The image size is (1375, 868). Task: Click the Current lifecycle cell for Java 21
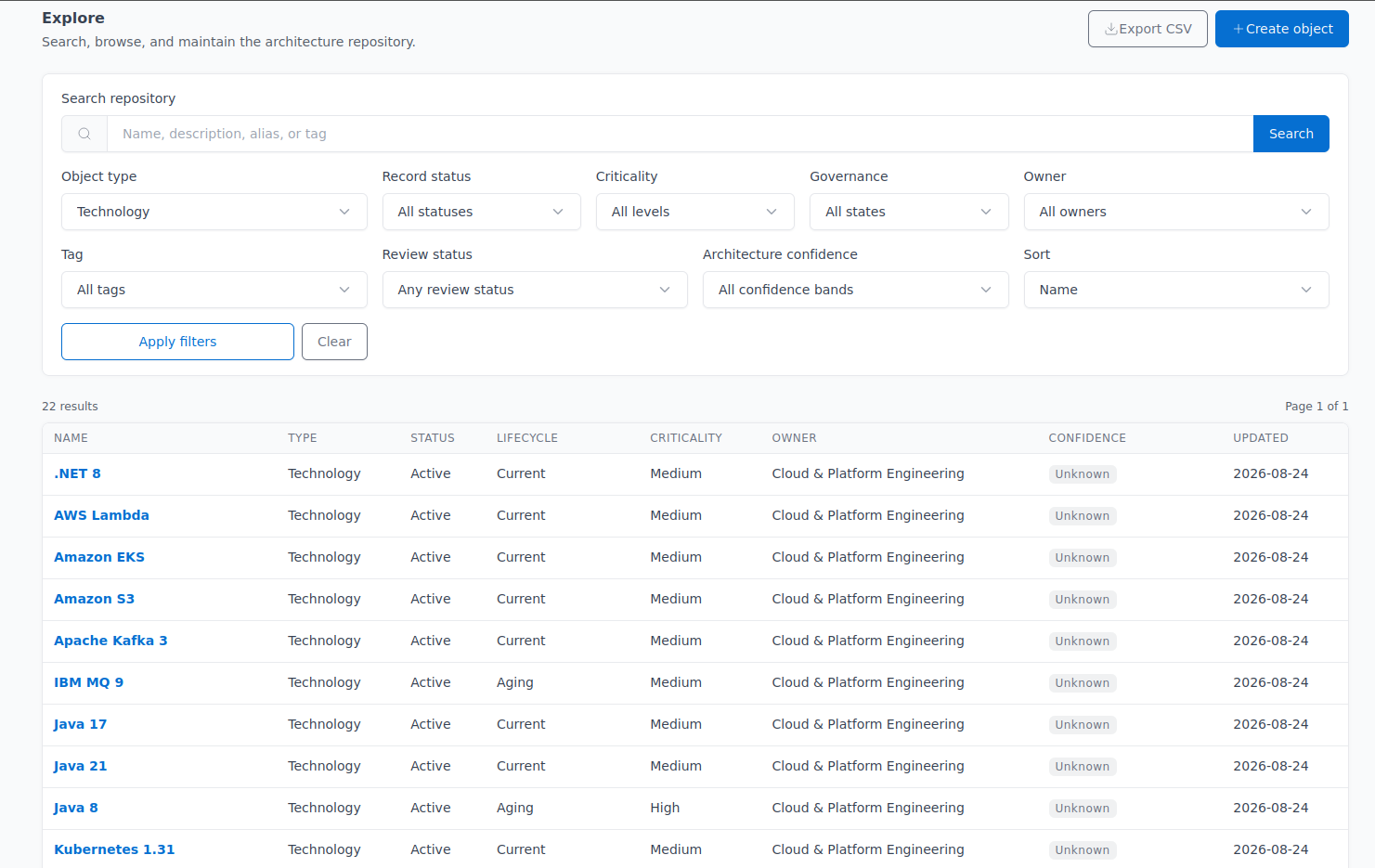(521, 766)
